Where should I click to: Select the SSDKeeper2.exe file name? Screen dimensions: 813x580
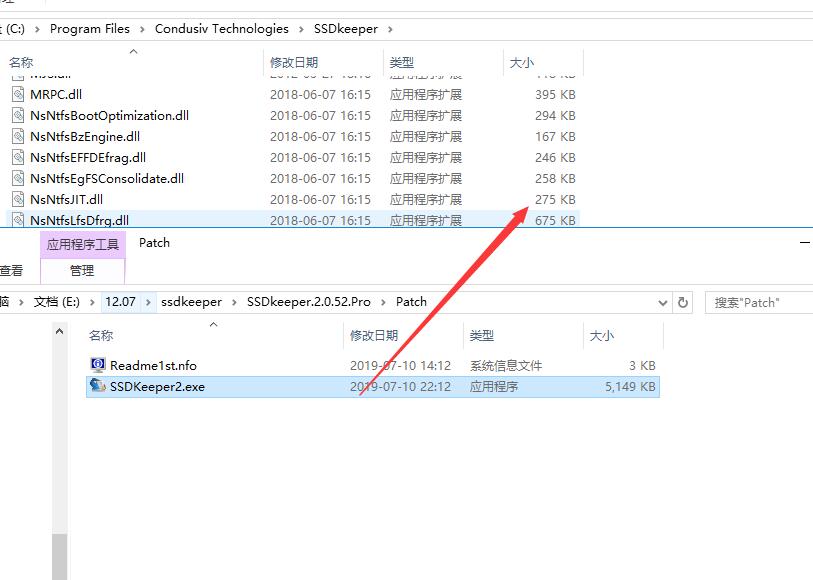(157, 387)
